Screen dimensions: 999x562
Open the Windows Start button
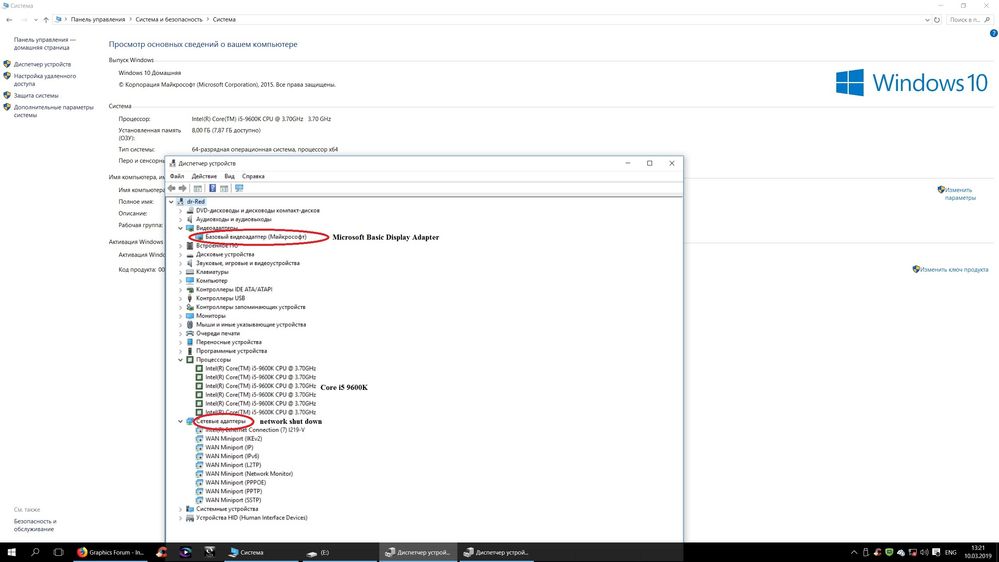[x=11, y=552]
